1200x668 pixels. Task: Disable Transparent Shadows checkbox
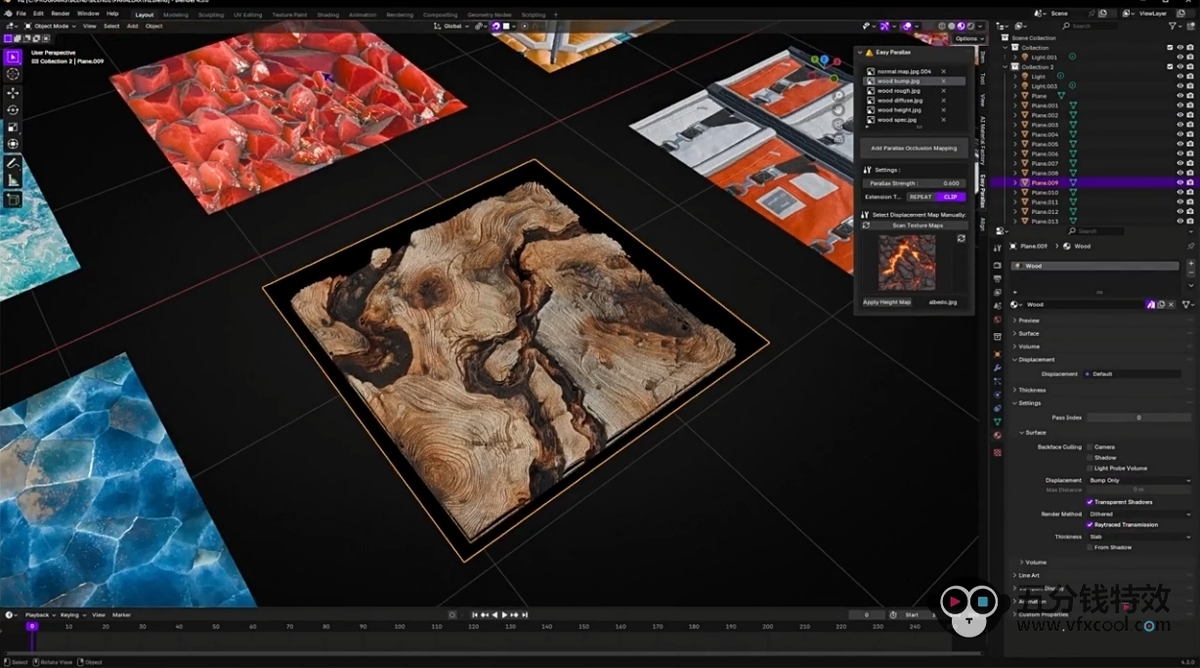[x=1090, y=502]
